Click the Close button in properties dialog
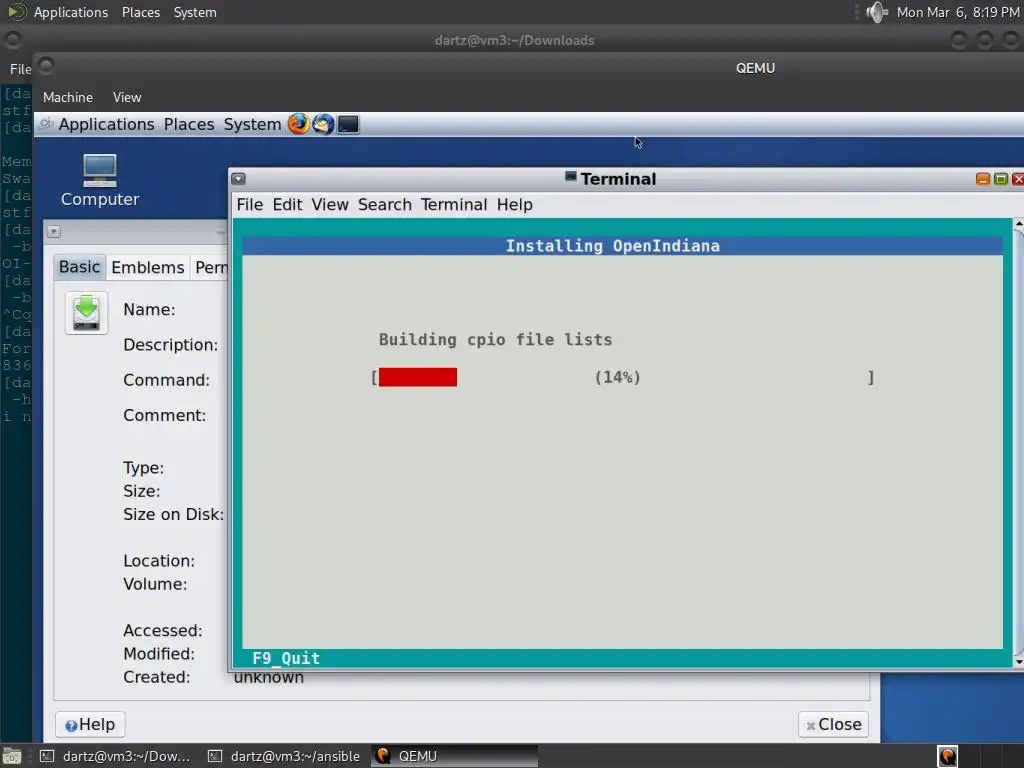This screenshot has width=1024, height=768. (833, 724)
